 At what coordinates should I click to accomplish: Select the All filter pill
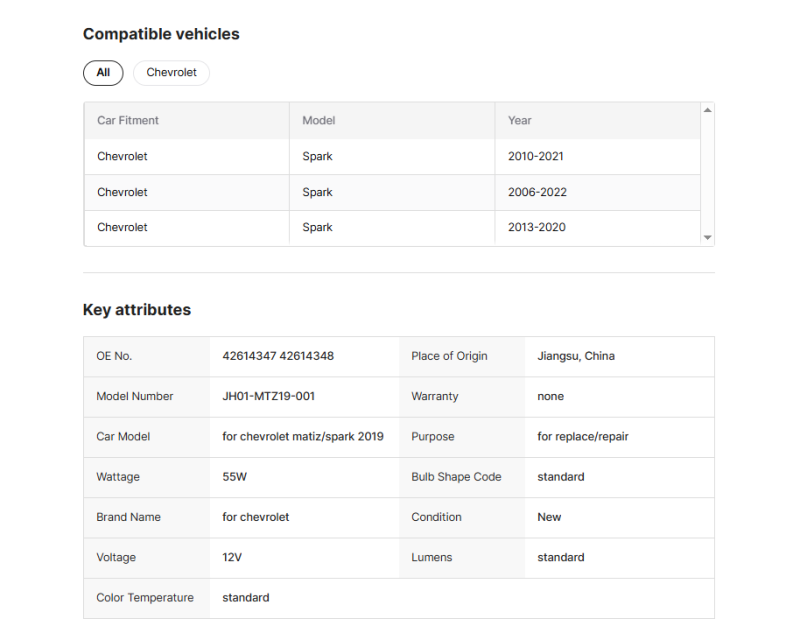click(x=103, y=73)
